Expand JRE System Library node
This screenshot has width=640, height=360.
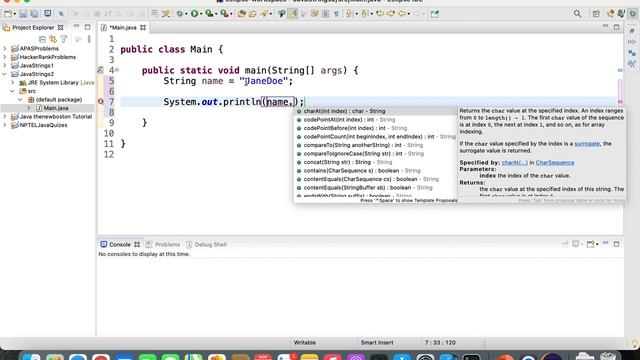point(13,82)
